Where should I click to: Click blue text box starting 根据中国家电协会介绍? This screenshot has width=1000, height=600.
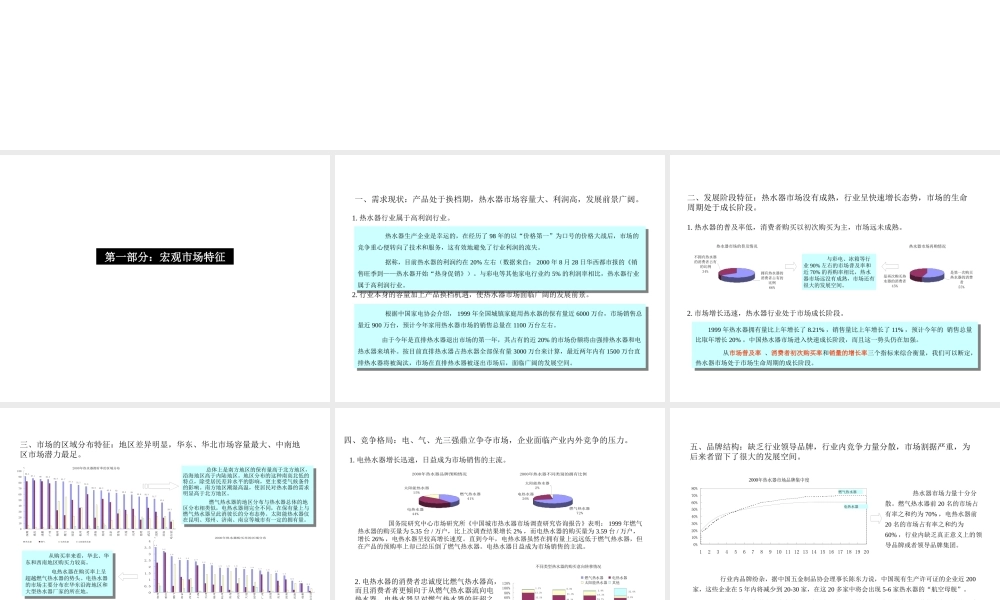coord(501,337)
